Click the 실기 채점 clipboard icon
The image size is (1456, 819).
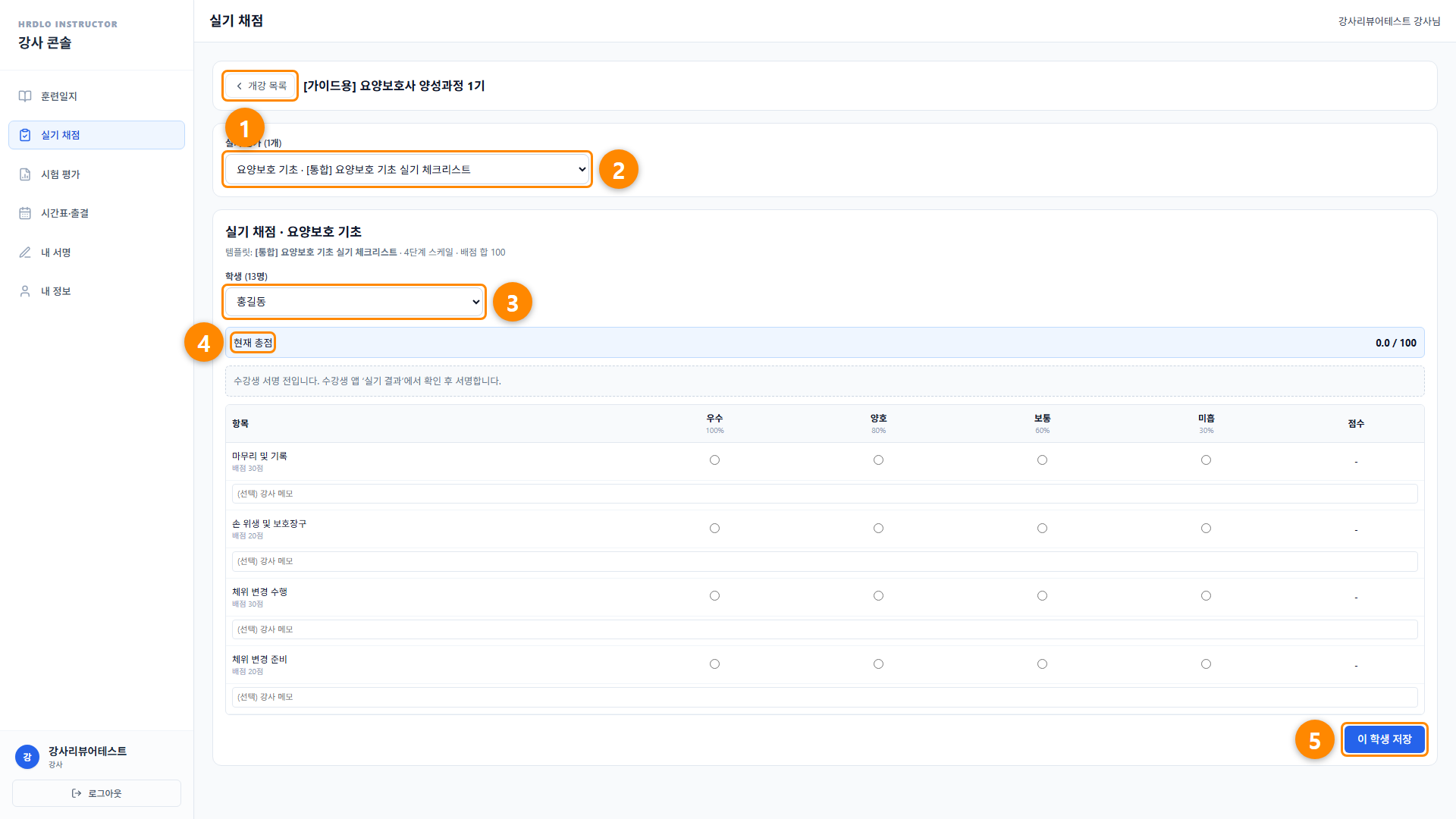point(25,135)
